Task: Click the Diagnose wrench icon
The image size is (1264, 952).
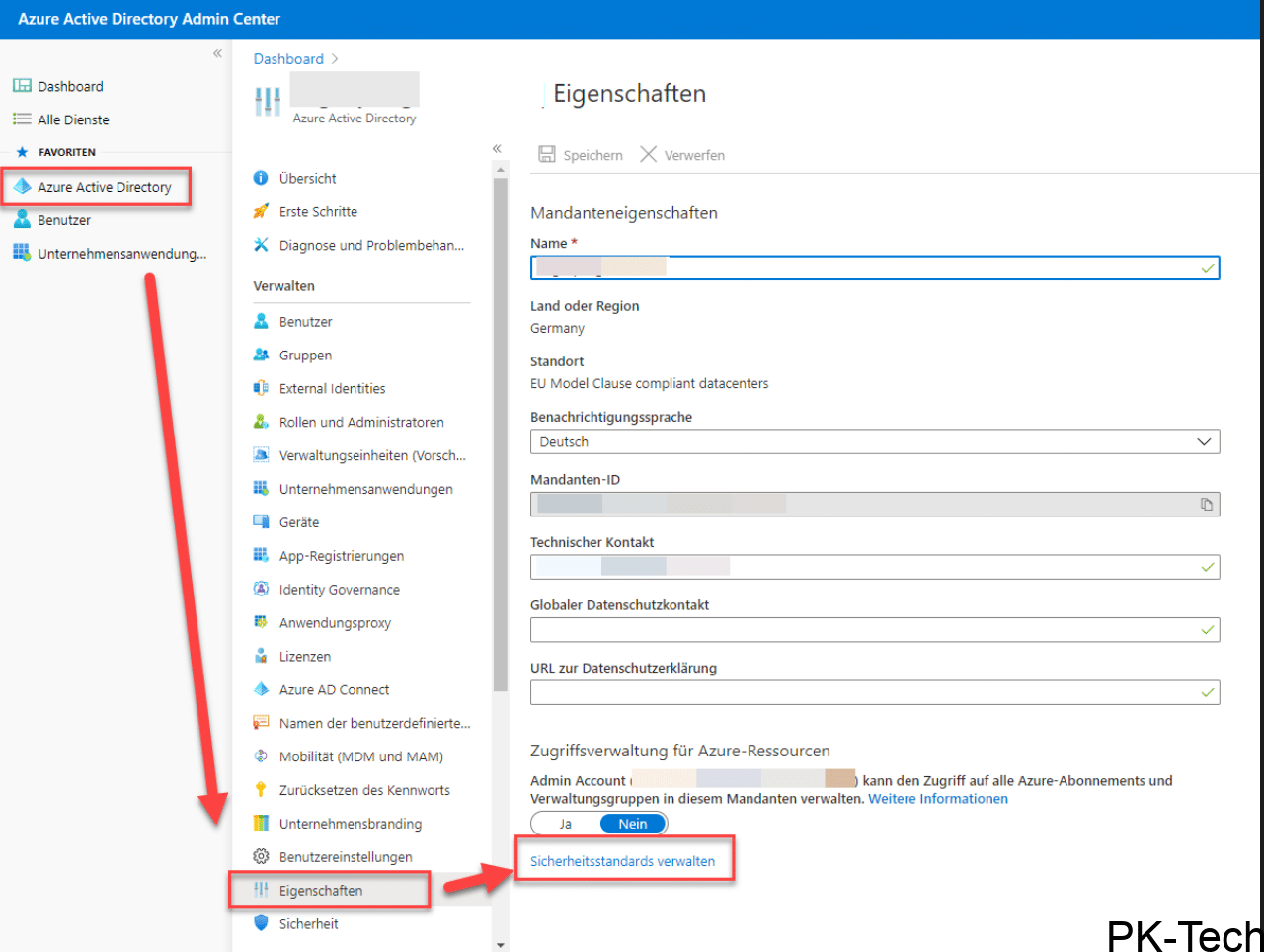Action: pyautogui.click(x=261, y=245)
